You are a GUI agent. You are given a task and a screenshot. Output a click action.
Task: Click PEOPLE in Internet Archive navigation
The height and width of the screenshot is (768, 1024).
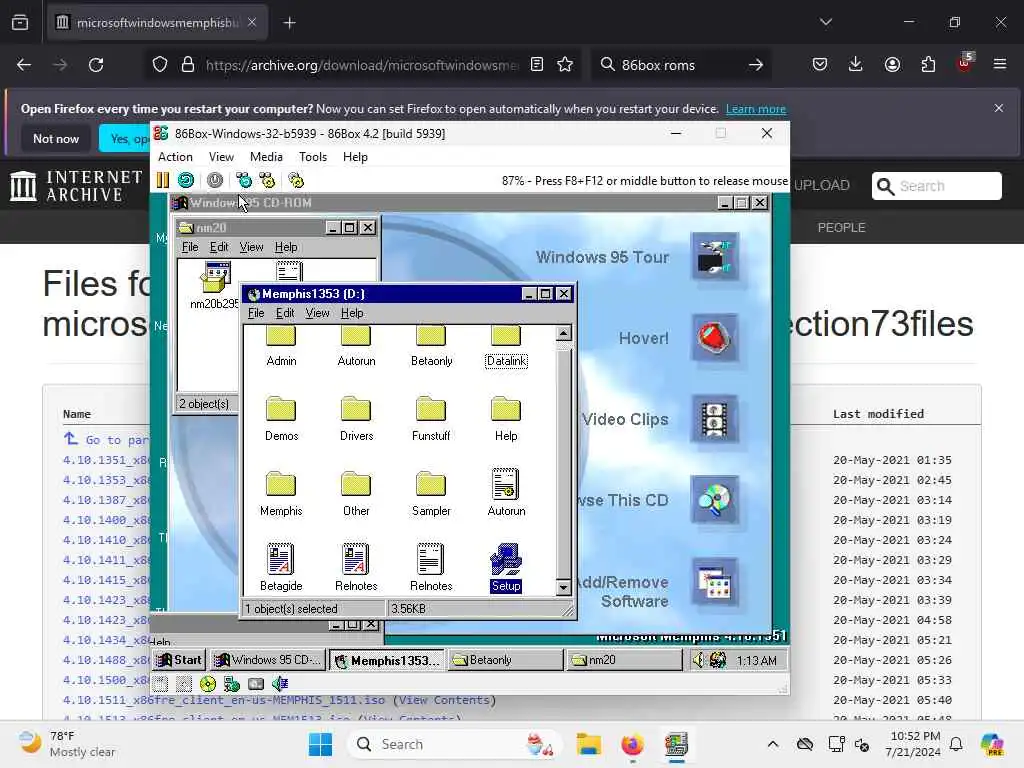[x=841, y=227]
